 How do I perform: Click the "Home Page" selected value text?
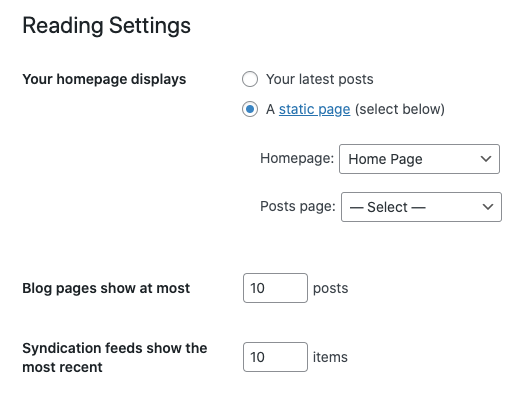click(x=385, y=159)
